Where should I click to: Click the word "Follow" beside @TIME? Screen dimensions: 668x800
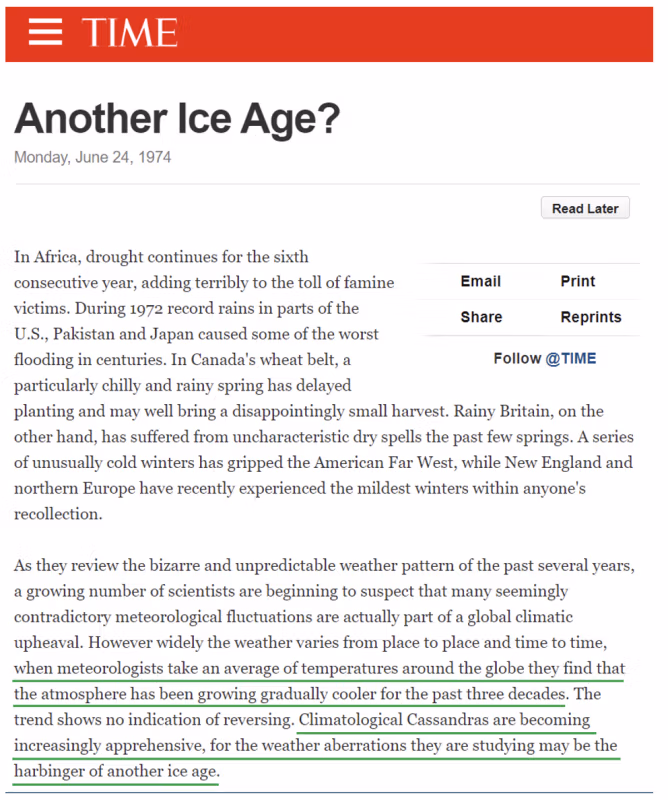click(x=517, y=358)
